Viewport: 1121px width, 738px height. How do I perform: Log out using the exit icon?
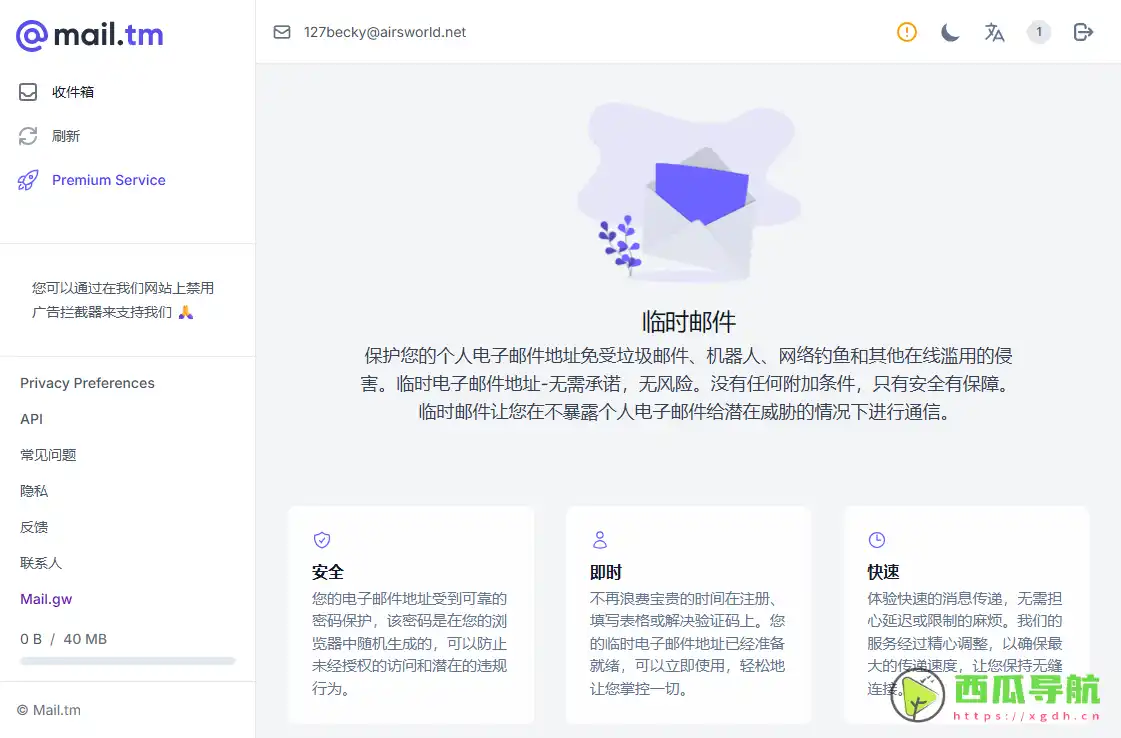click(x=1083, y=32)
